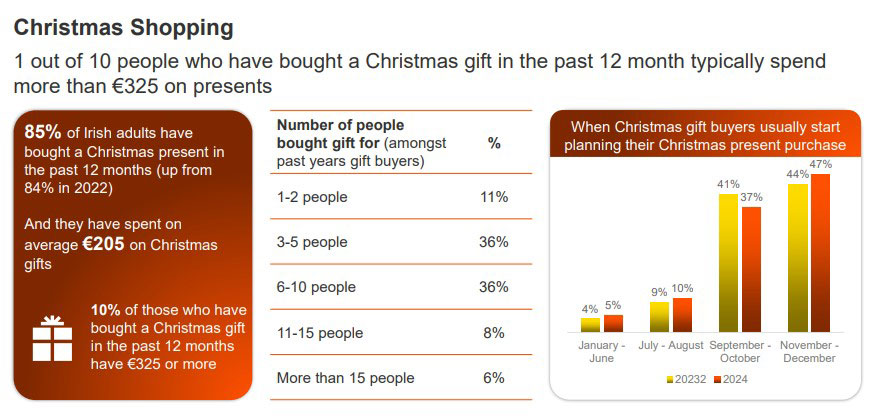Click the 6-10 people row label
This screenshot has height=418, width=875.
(316, 287)
